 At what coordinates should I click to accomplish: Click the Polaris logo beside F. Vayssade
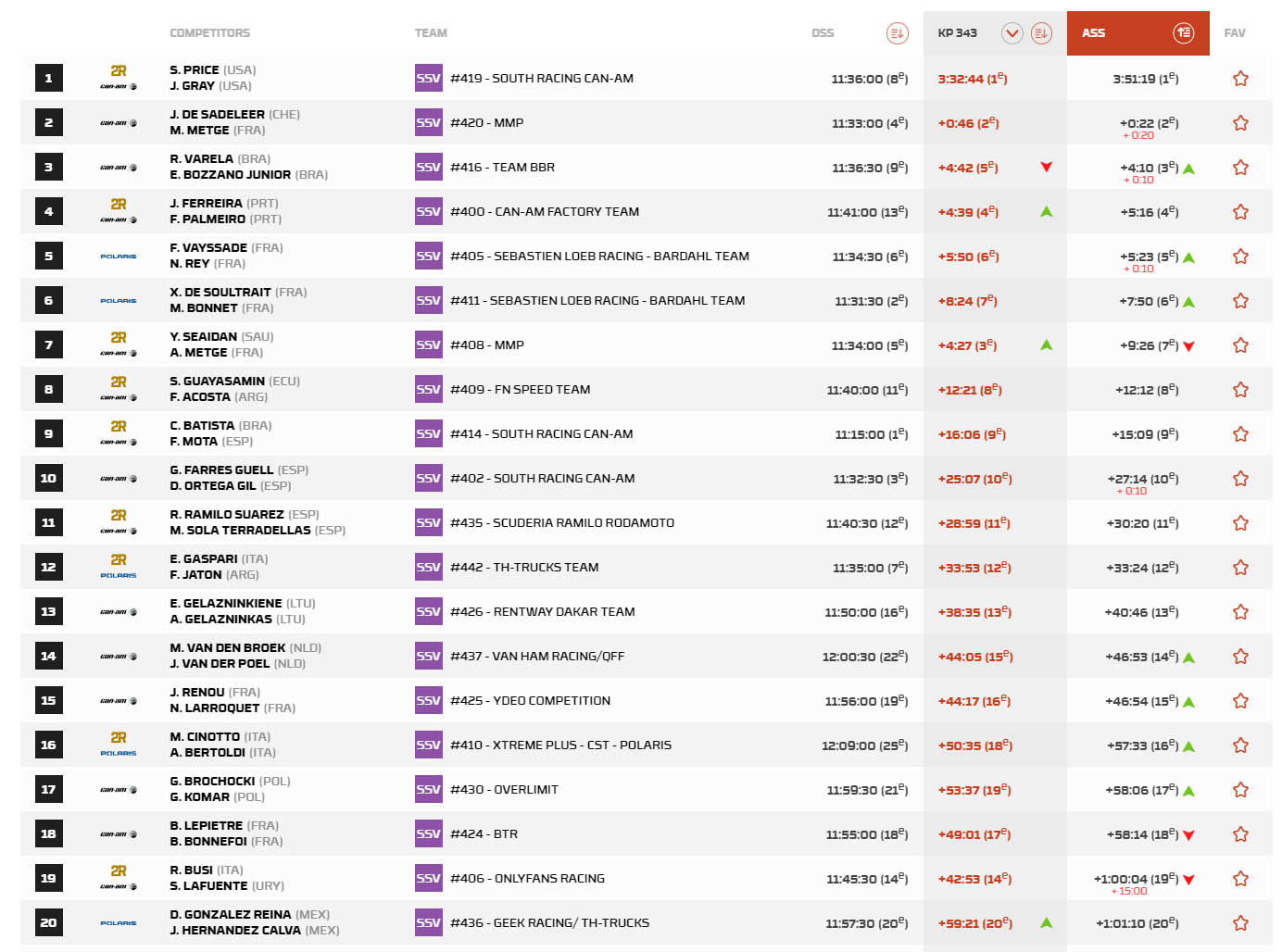(119, 257)
